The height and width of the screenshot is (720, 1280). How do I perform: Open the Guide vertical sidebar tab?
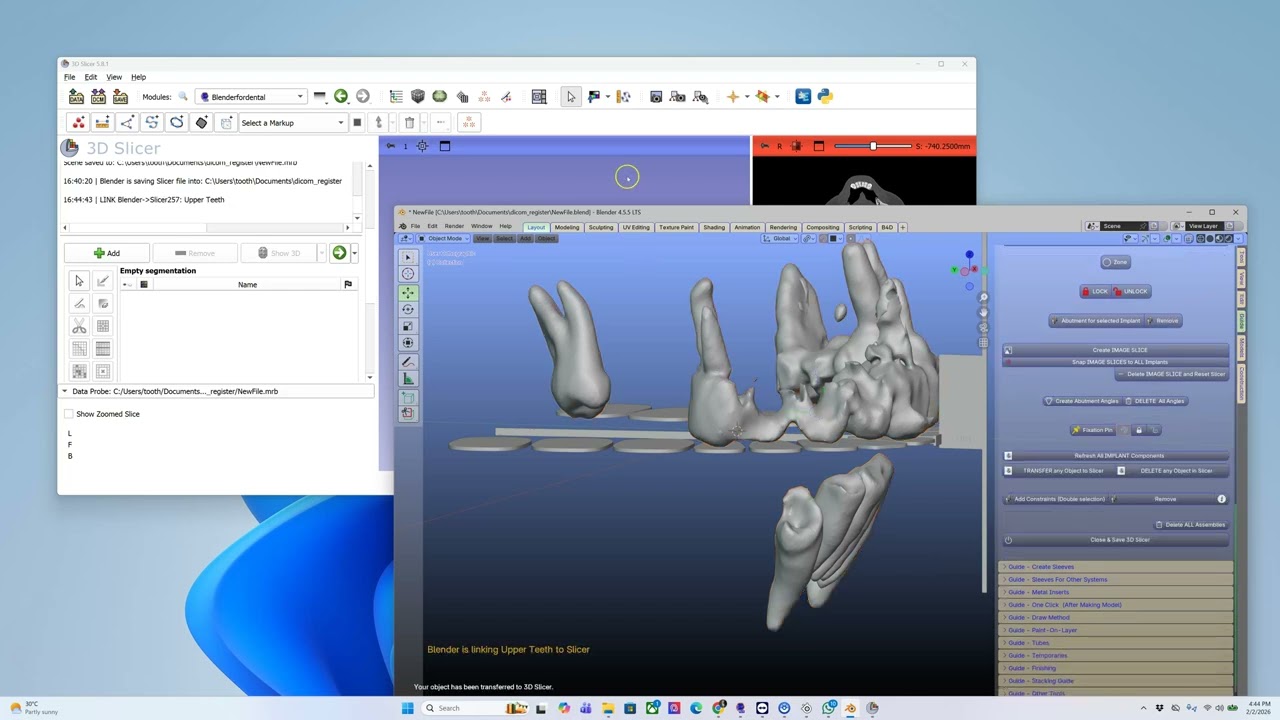tap(1242, 322)
